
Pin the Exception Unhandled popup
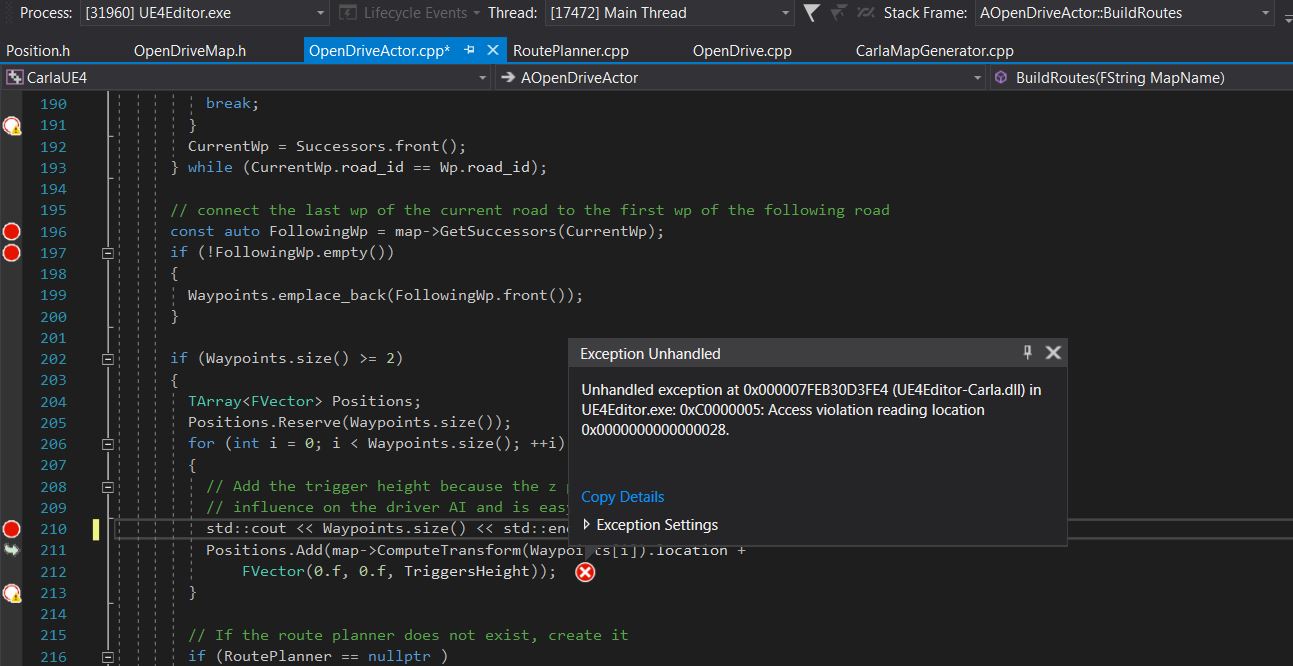(x=1027, y=352)
